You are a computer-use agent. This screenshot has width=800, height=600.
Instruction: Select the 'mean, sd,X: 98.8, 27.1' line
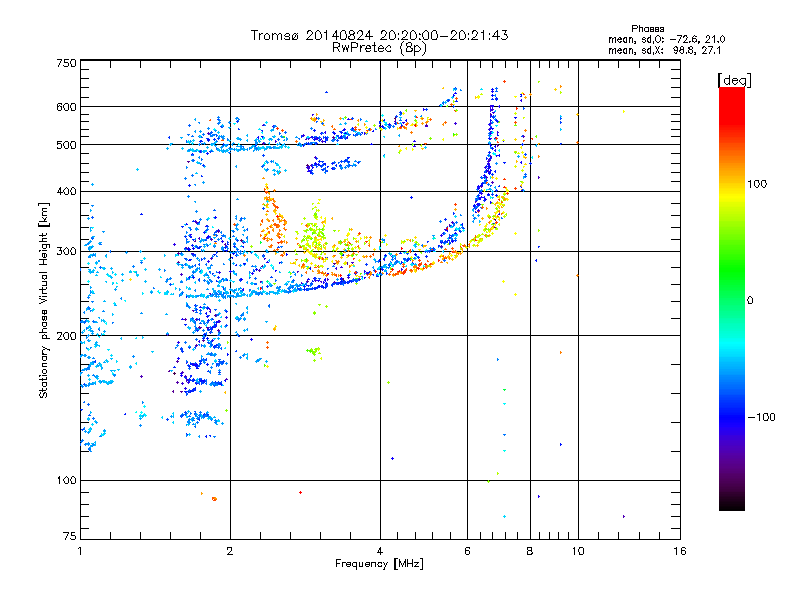[x=664, y=50]
